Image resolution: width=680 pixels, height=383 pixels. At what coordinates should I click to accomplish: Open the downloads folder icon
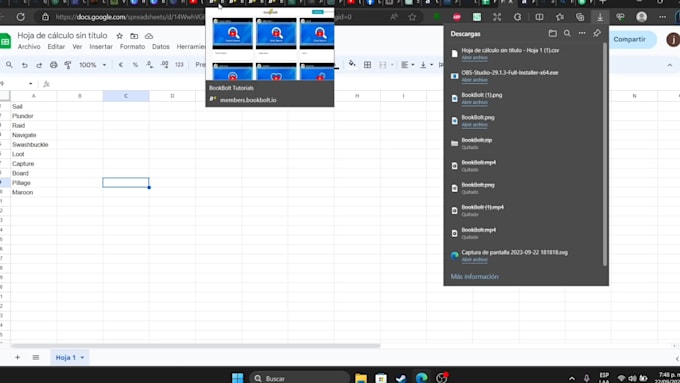(x=552, y=33)
